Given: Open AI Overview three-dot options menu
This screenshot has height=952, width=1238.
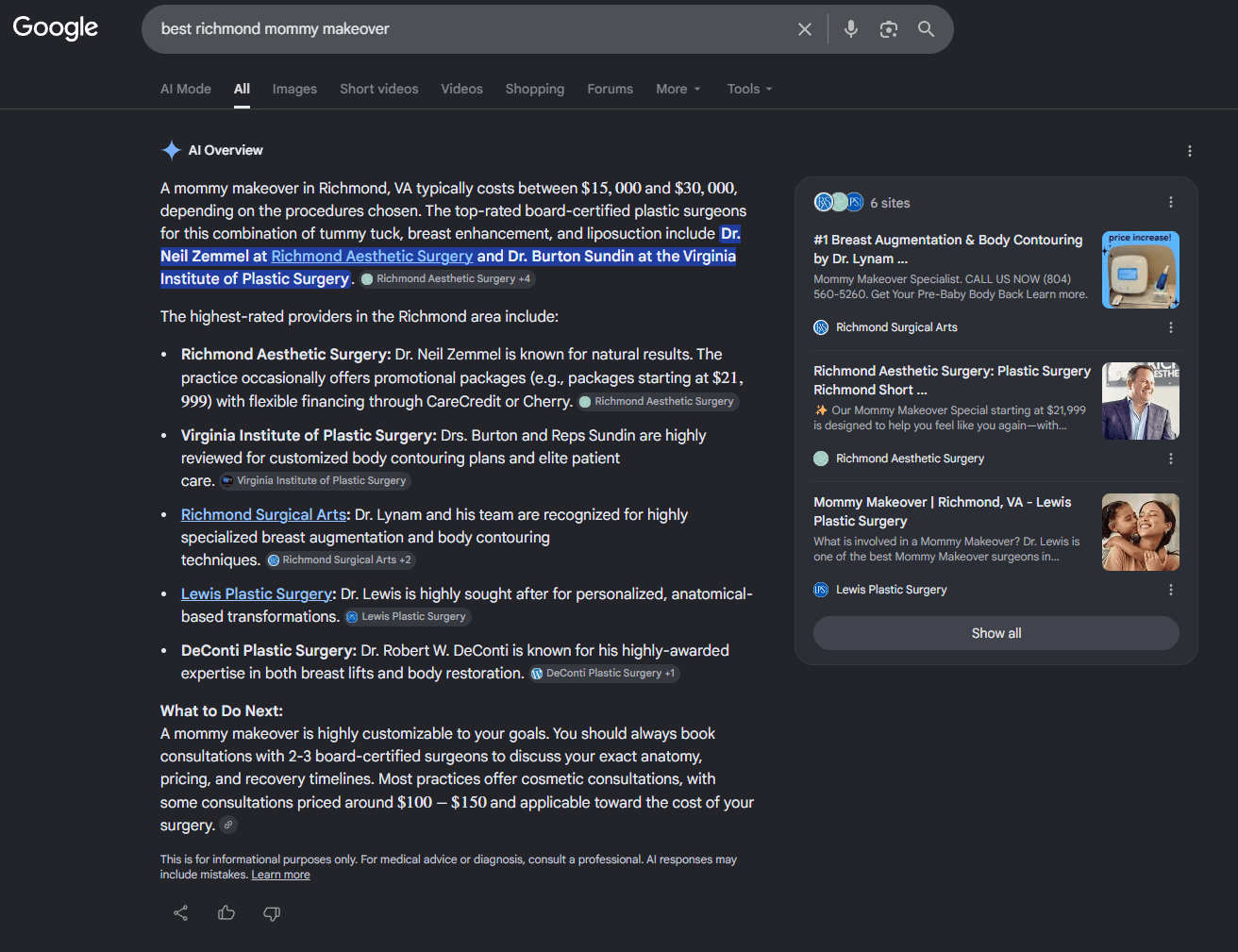Looking at the screenshot, I should 1190,151.
